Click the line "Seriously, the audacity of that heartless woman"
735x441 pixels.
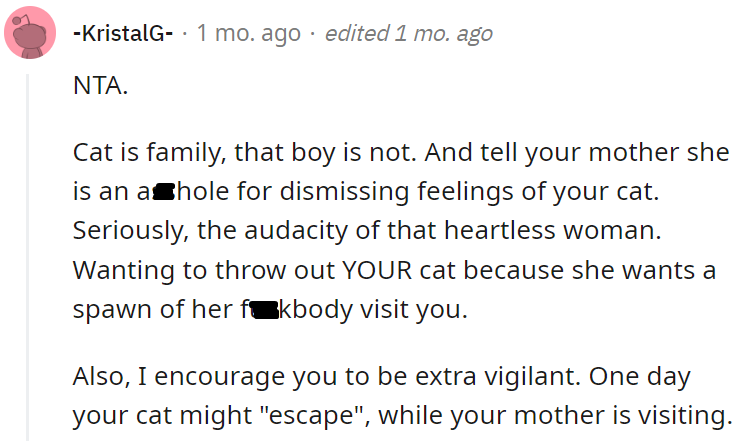tap(368, 229)
